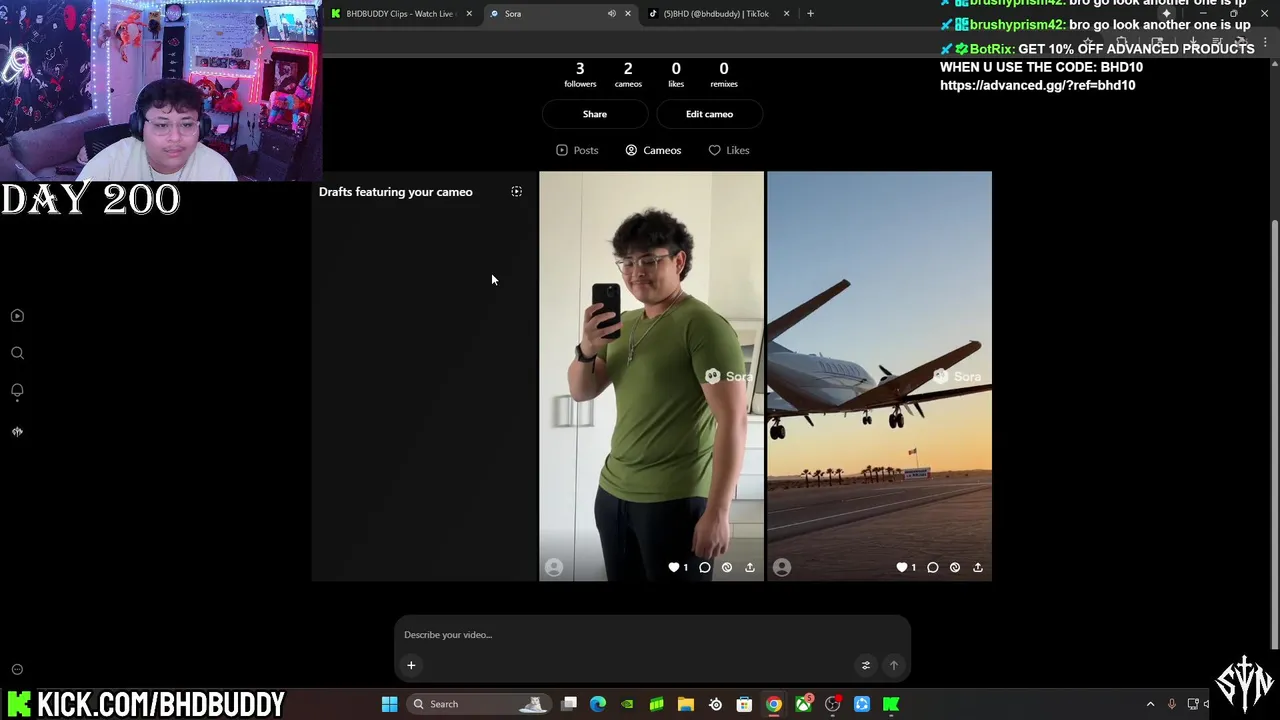
Task: Open the video settings sliders icon
Action: (x=866, y=665)
